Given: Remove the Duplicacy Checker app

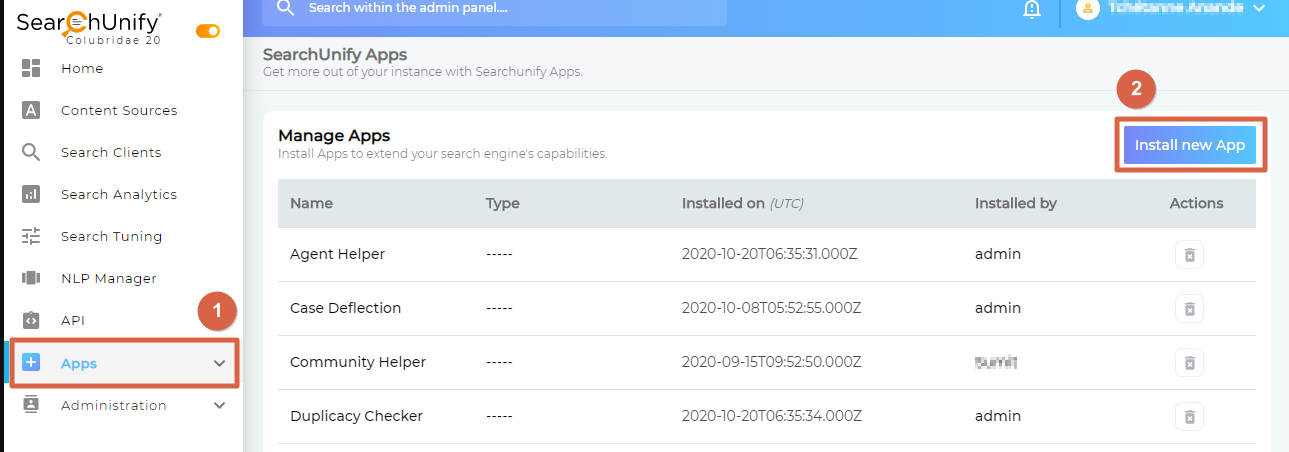Looking at the screenshot, I should [x=1189, y=416].
